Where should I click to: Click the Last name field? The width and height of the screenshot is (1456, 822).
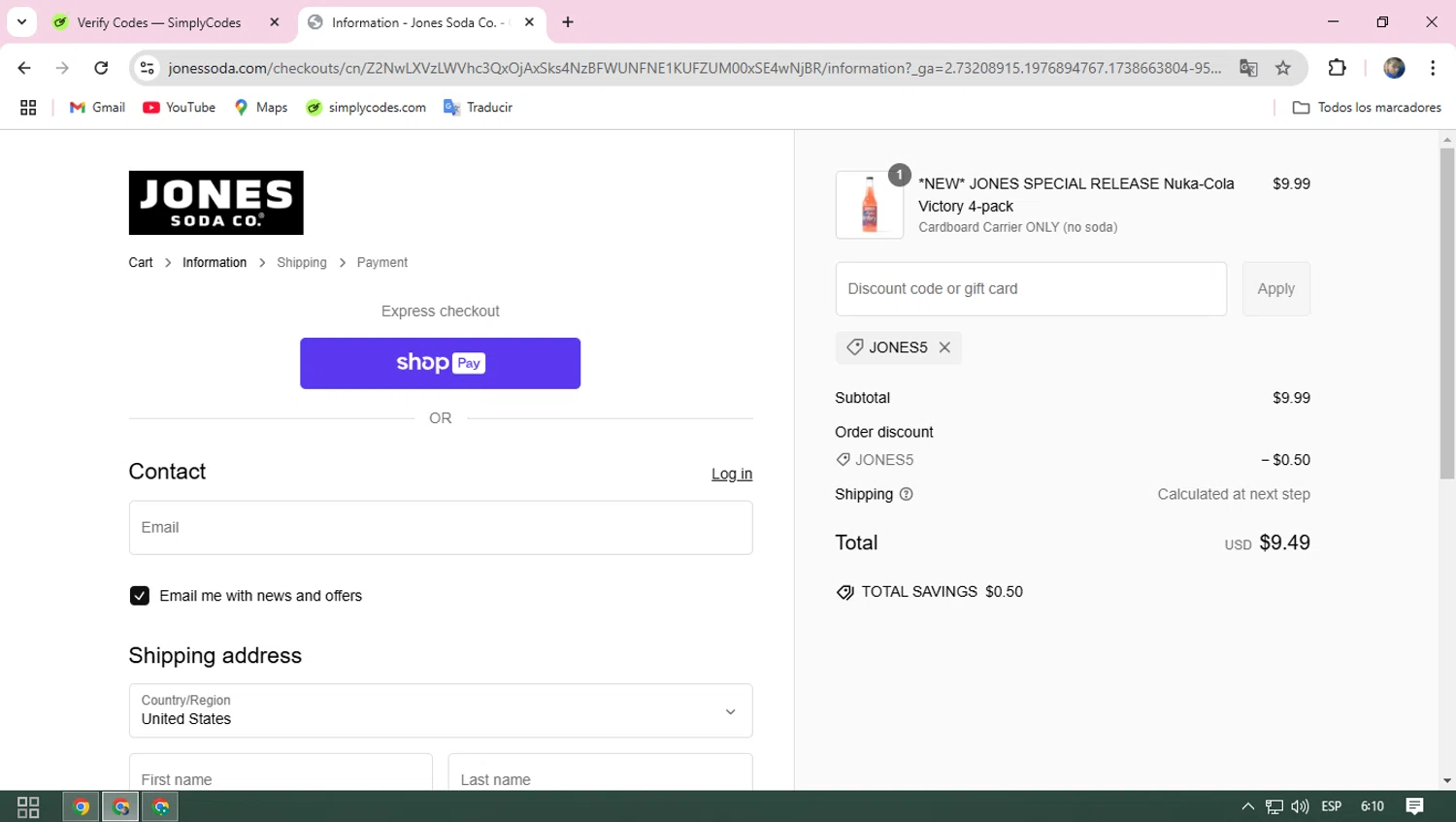600,773
